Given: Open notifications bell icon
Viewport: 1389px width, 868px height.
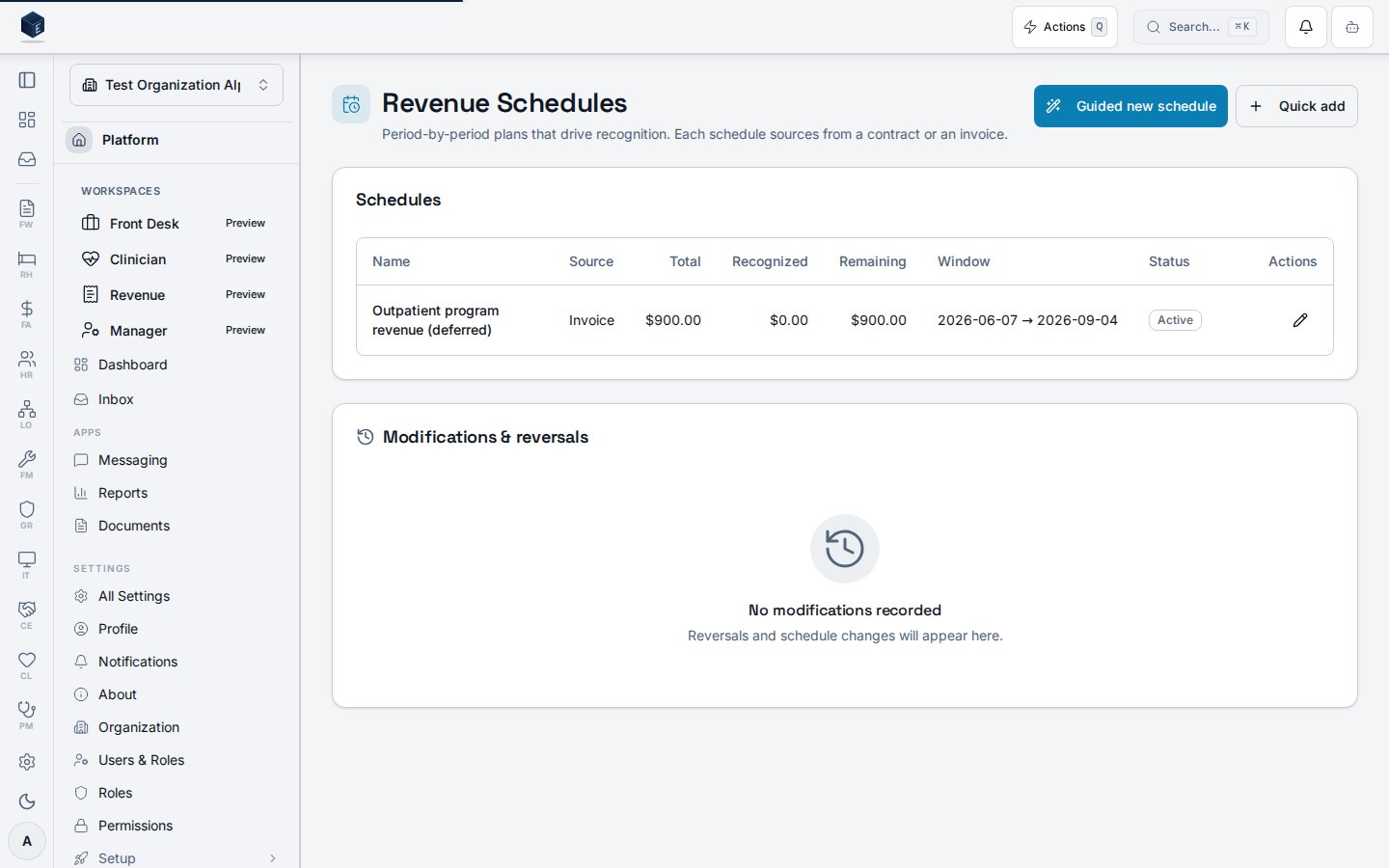Looking at the screenshot, I should [1306, 27].
